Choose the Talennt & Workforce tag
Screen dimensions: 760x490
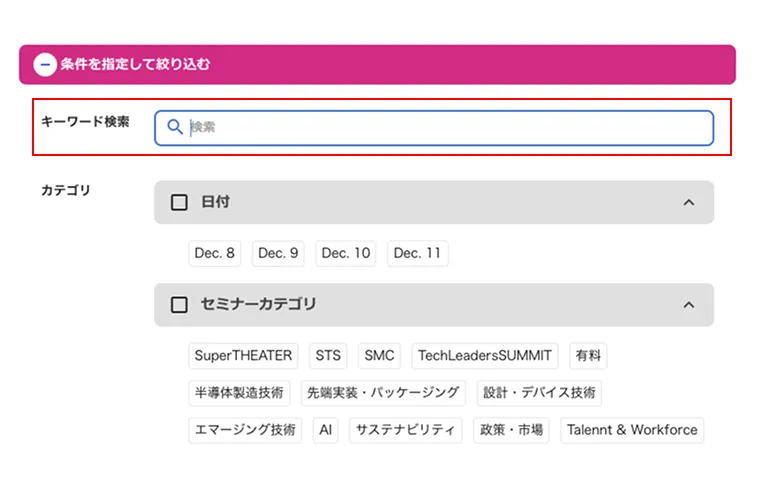[x=632, y=430]
